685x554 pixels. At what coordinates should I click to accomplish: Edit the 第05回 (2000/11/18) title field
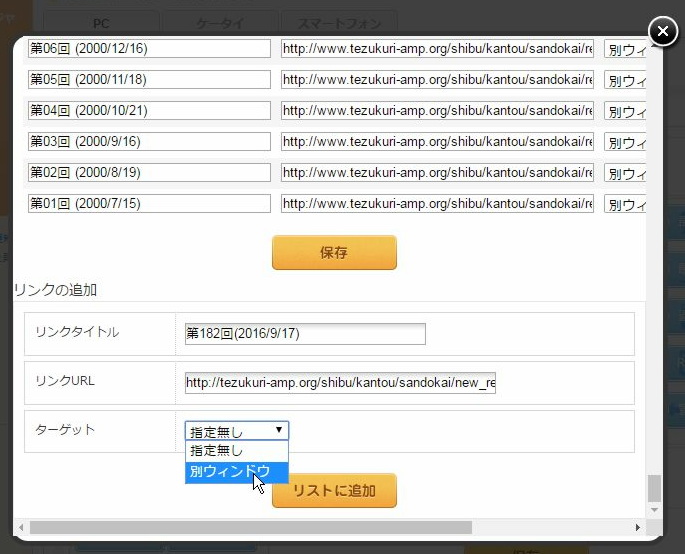pos(149,79)
